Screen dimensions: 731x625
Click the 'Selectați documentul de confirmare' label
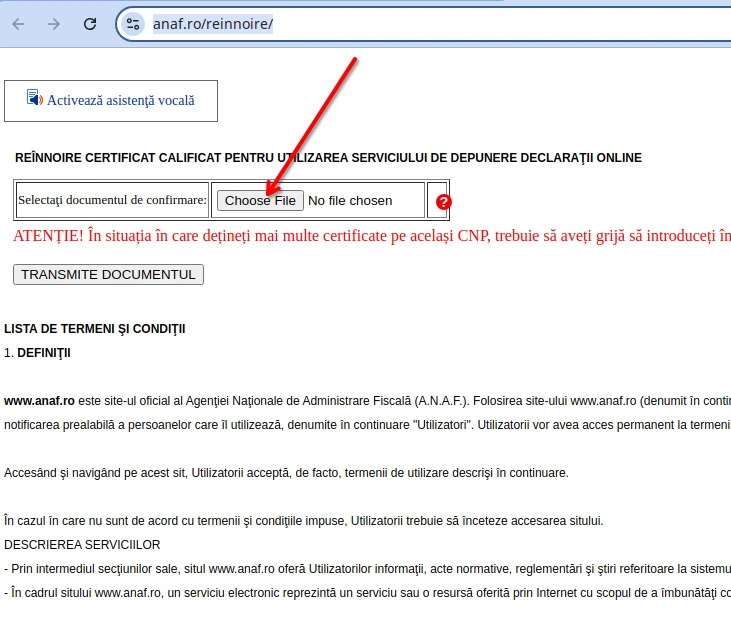click(112, 200)
